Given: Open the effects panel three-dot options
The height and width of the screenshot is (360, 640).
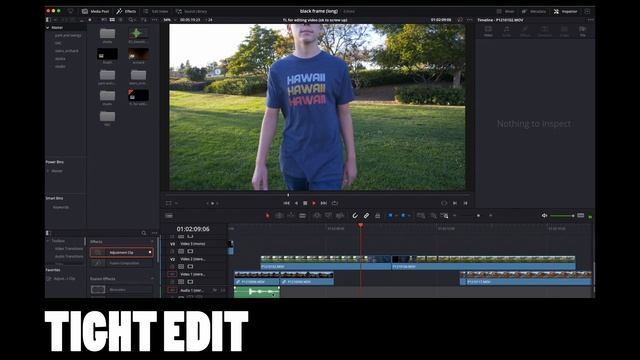Looking at the screenshot, I should click(x=154, y=233).
